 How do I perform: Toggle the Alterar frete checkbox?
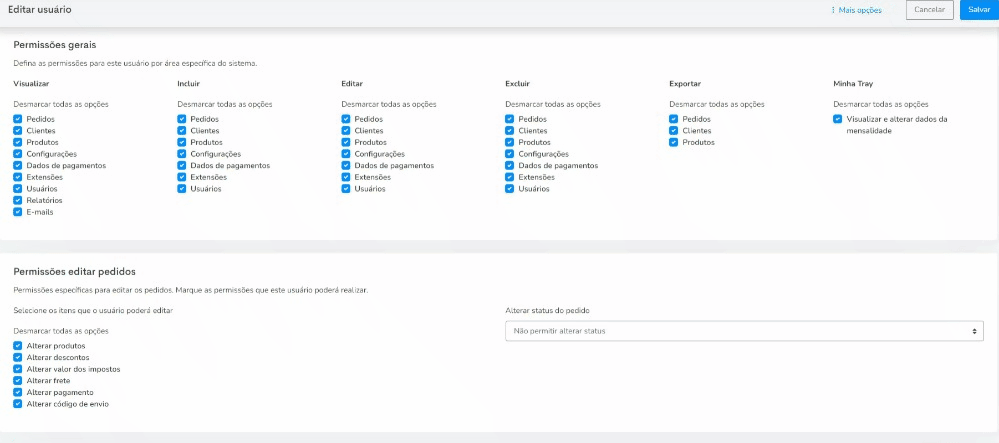(x=18, y=381)
